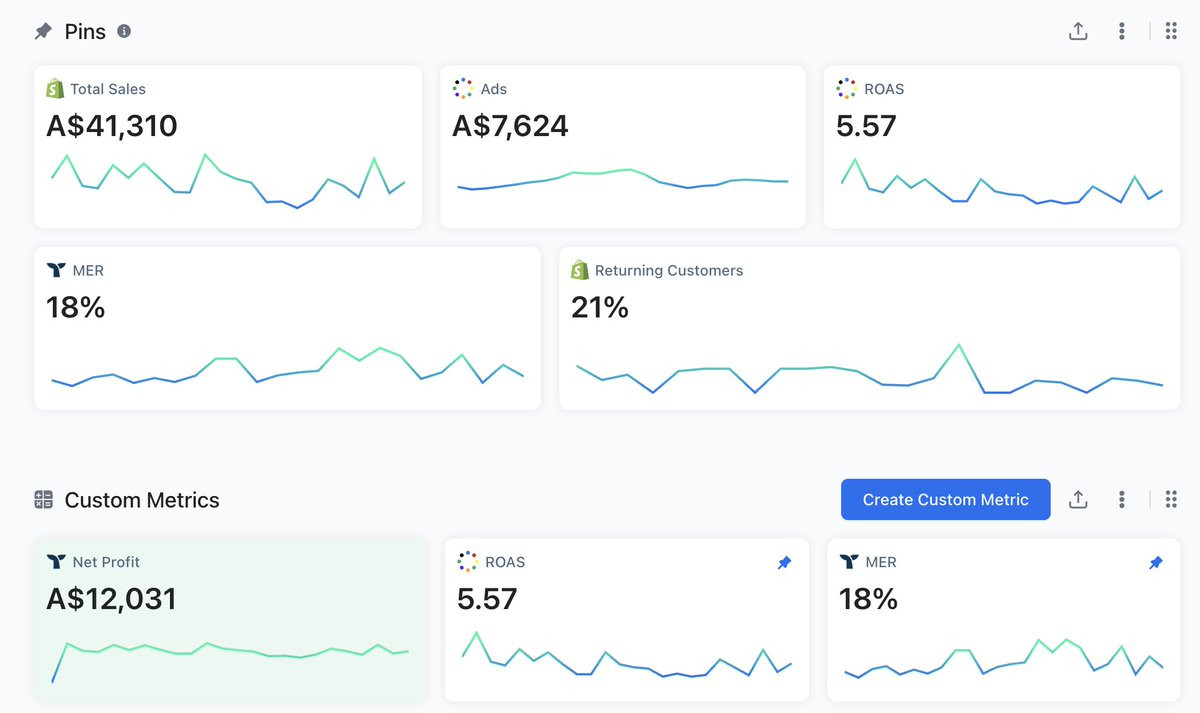1200x713 pixels.
Task: Click the Pins section heading text
Action: [85, 31]
